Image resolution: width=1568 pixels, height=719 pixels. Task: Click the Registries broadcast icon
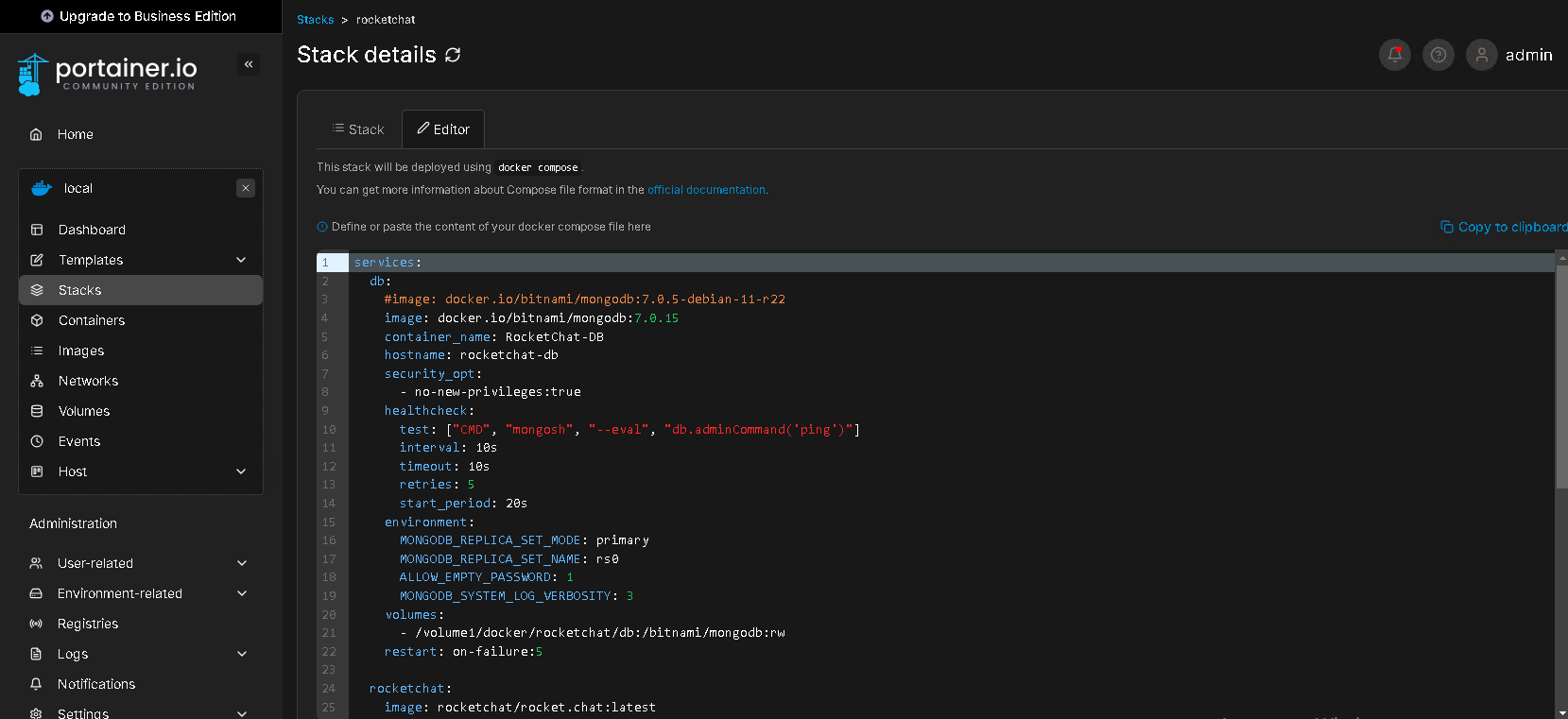point(36,624)
